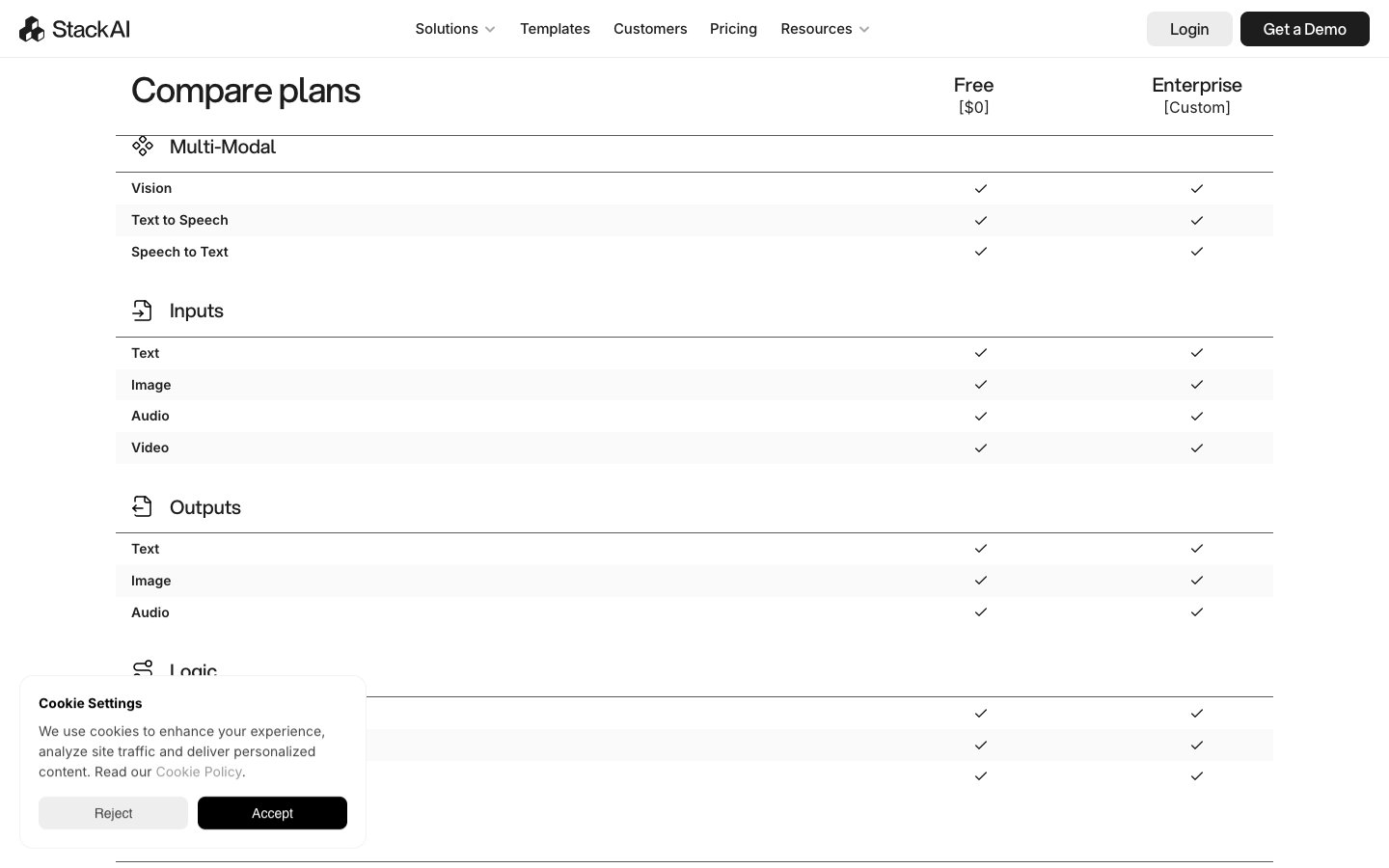Screen dimensions: 1389x868
Task: Click the Outputs section icon
Action: [x=142, y=506]
